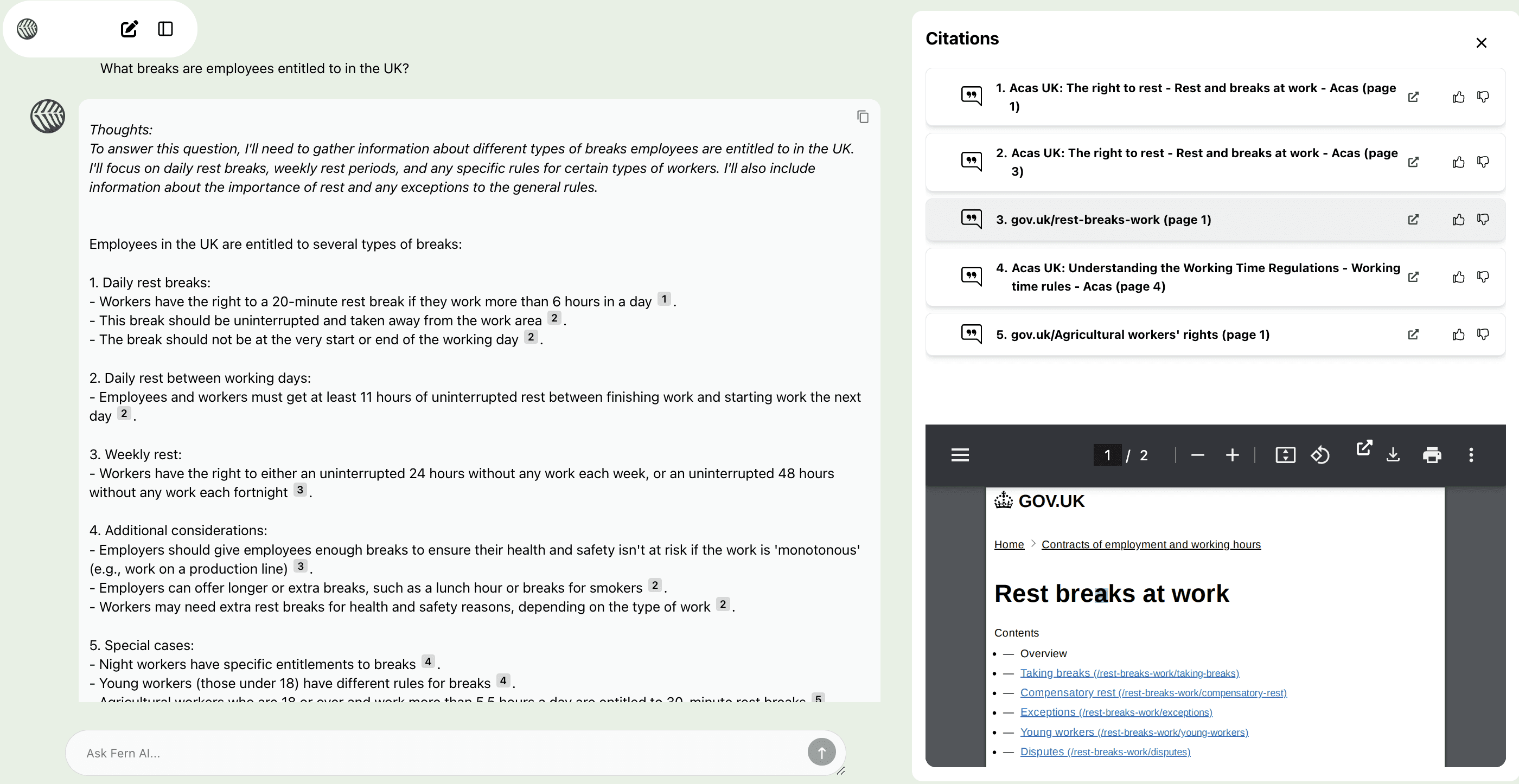Viewport: 1519px width, 784px height.
Task: Toggle the sidebar panel icon
Action: 165,29
